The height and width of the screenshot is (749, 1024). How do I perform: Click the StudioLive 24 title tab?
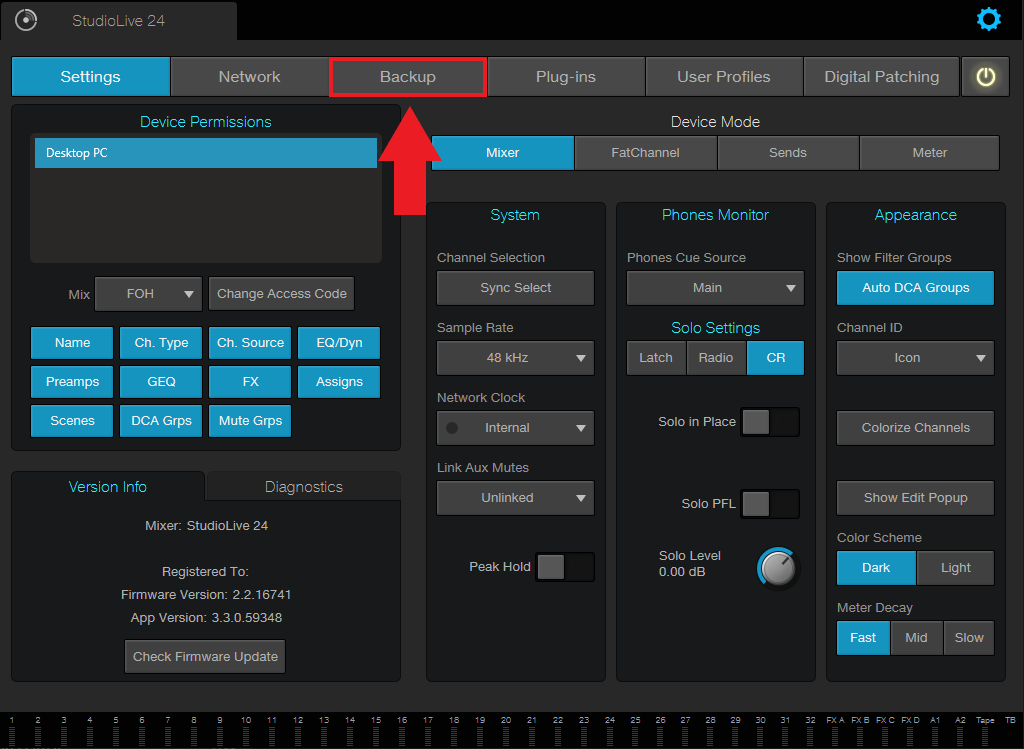coord(118,21)
